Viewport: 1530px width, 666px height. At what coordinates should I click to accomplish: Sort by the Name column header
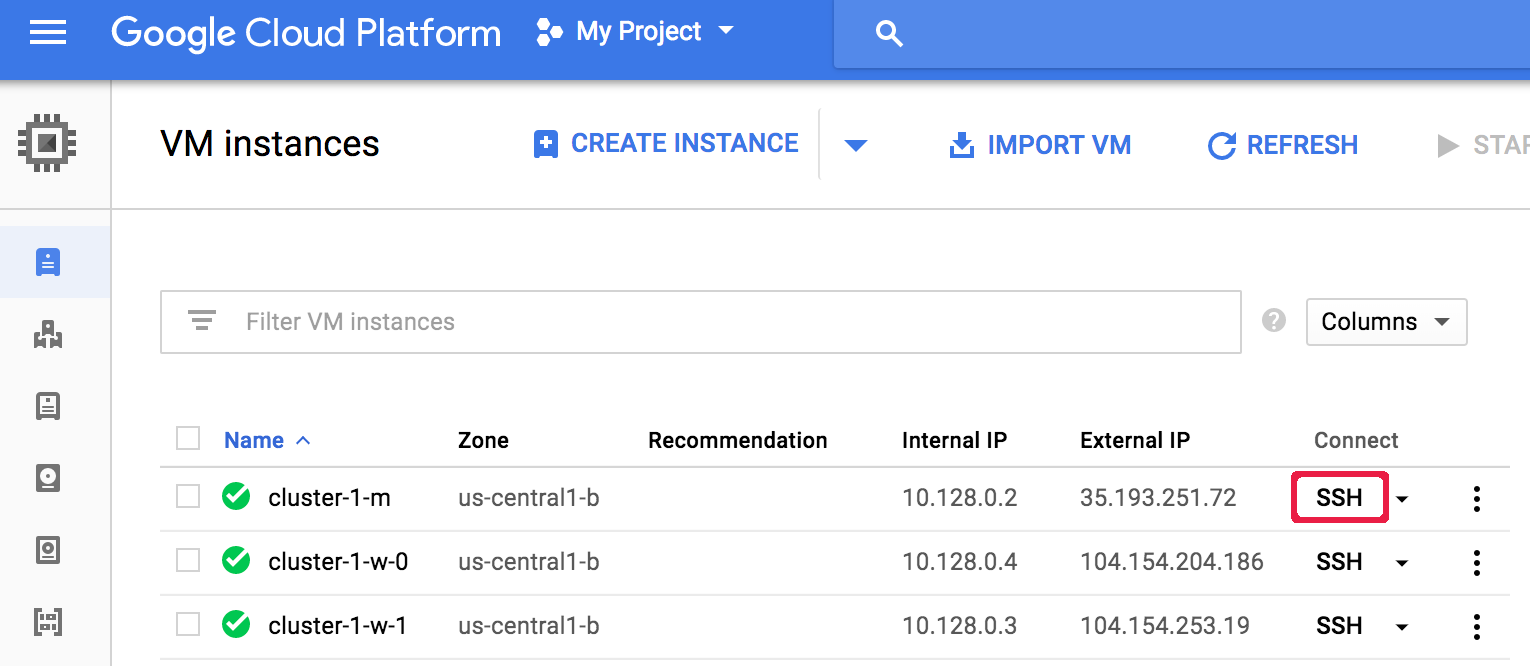point(254,440)
